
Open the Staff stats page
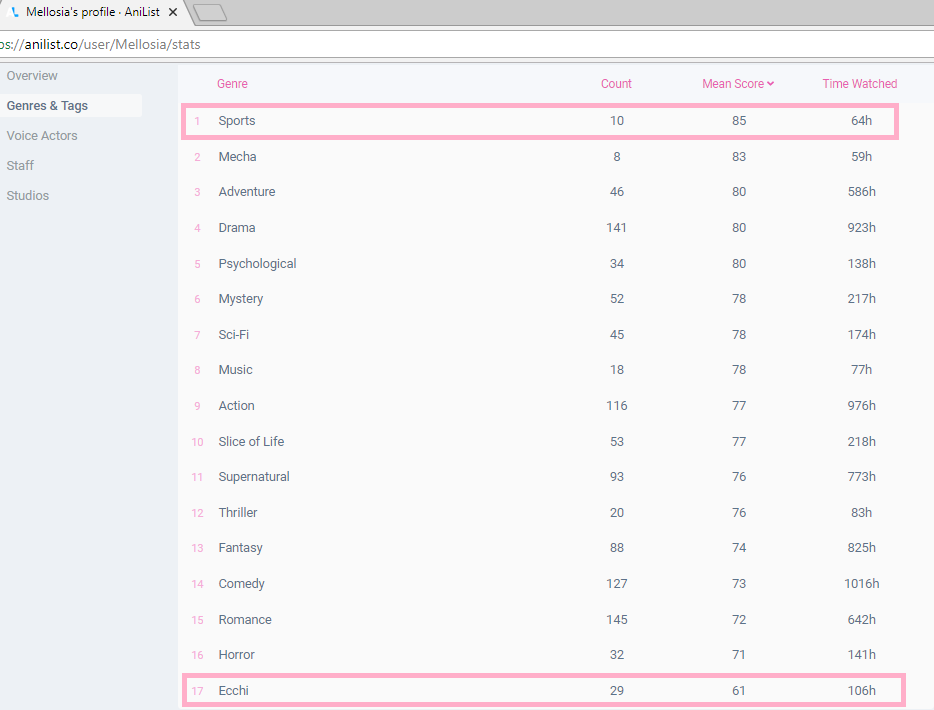pos(21,166)
